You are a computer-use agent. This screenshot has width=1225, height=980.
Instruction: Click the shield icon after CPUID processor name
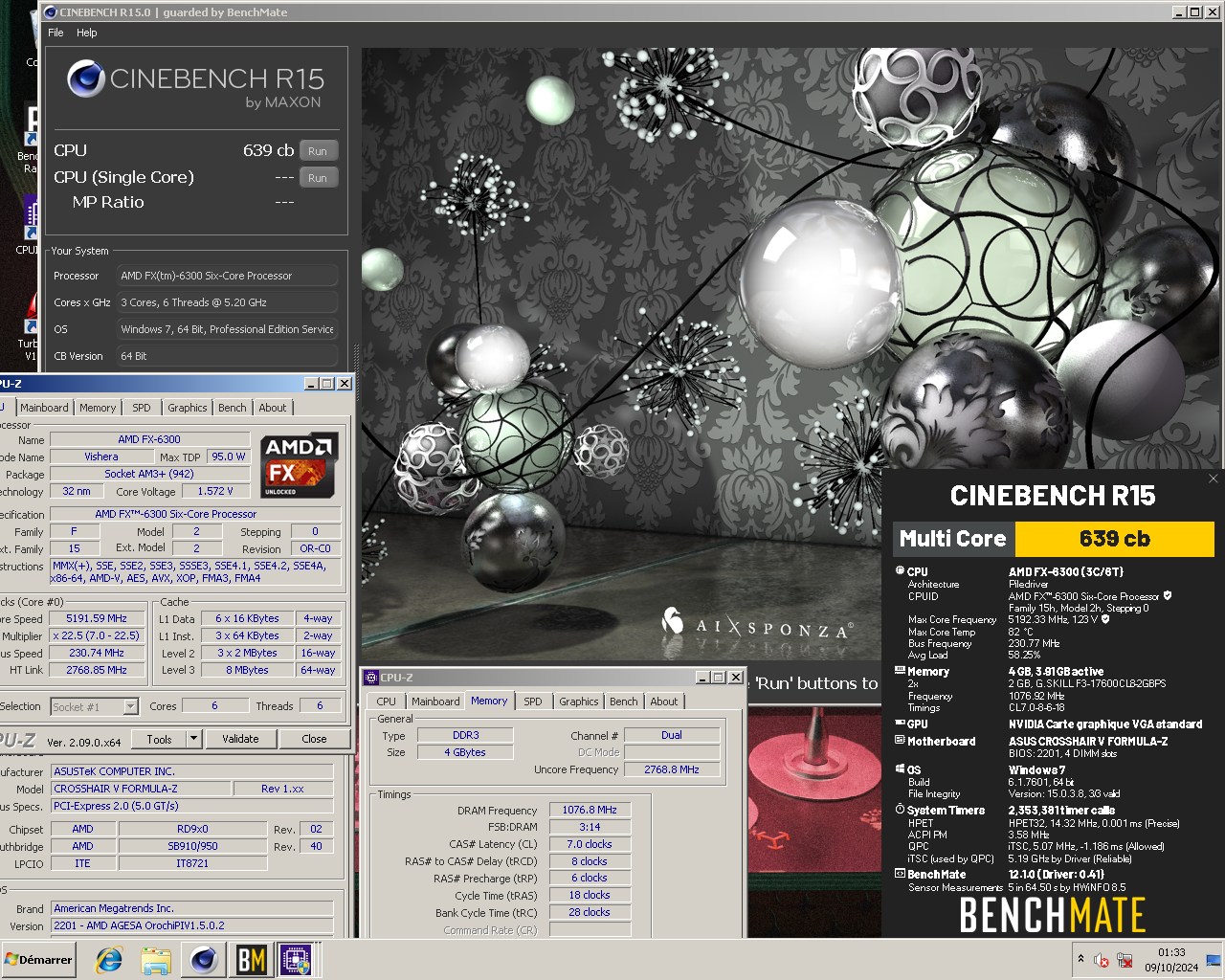point(1168,595)
